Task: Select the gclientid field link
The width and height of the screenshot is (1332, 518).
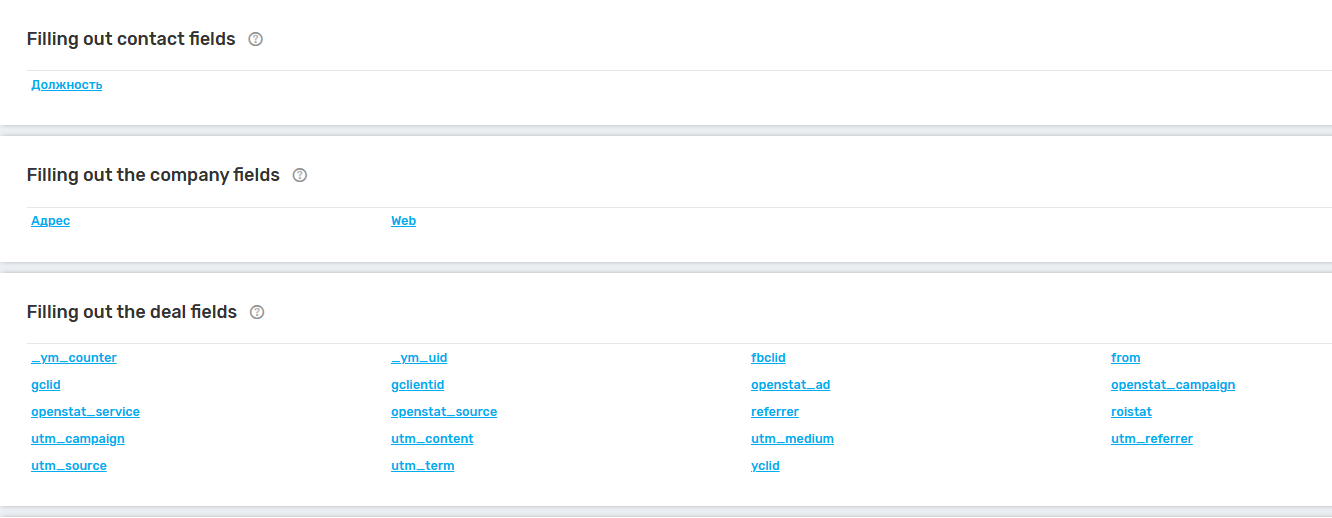Action: 417,385
